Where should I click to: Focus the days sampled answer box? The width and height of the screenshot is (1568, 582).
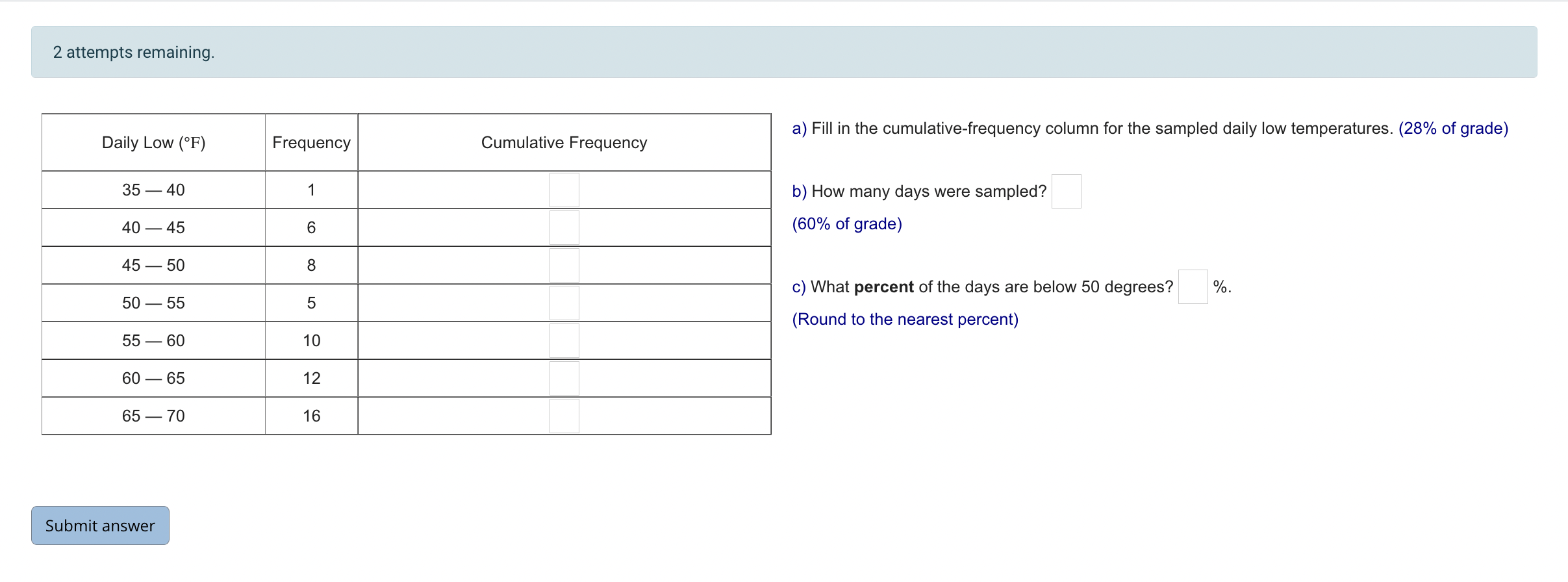(1067, 191)
